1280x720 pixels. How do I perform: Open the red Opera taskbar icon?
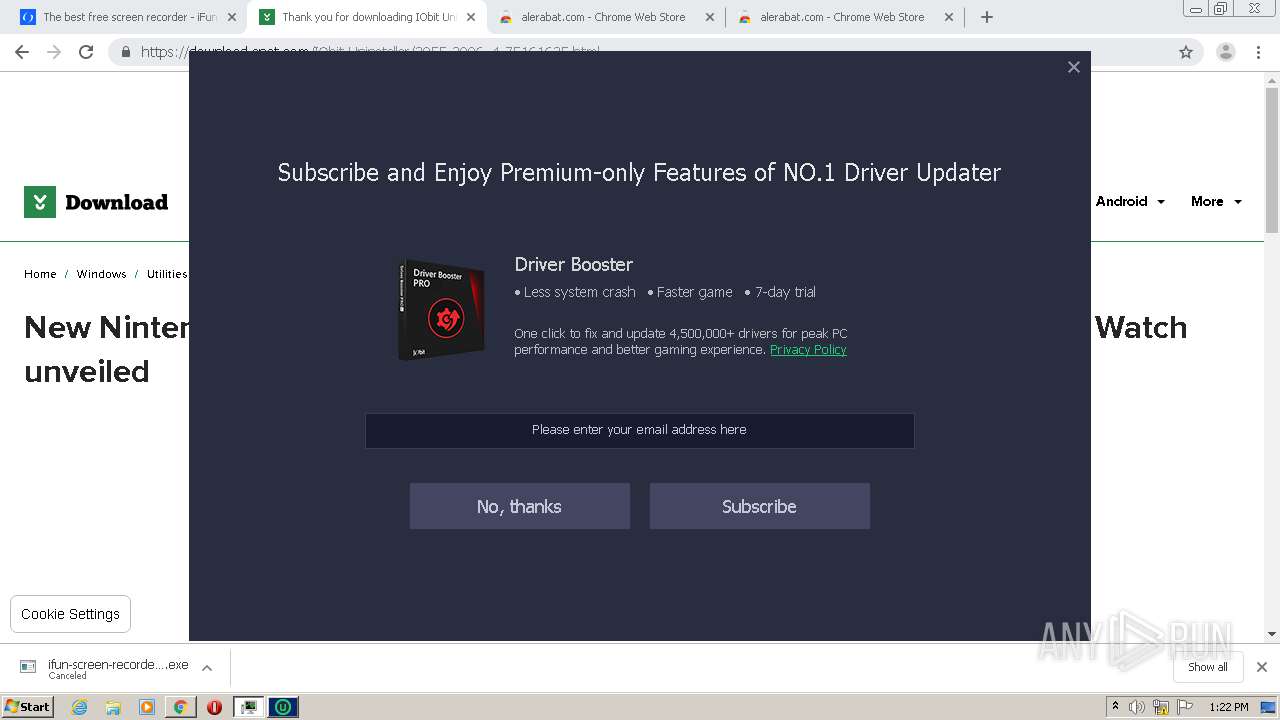[x=214, y=707]
